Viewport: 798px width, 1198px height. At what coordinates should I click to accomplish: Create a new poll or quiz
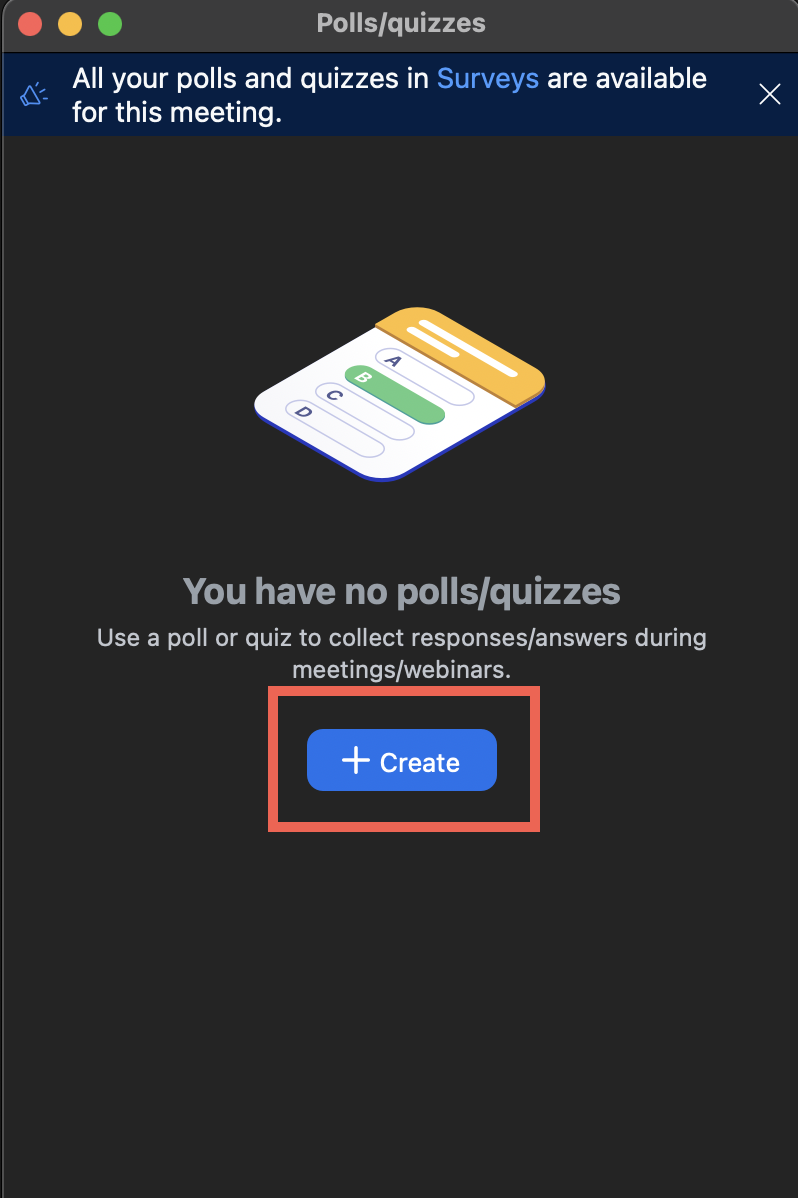[401, 761]
